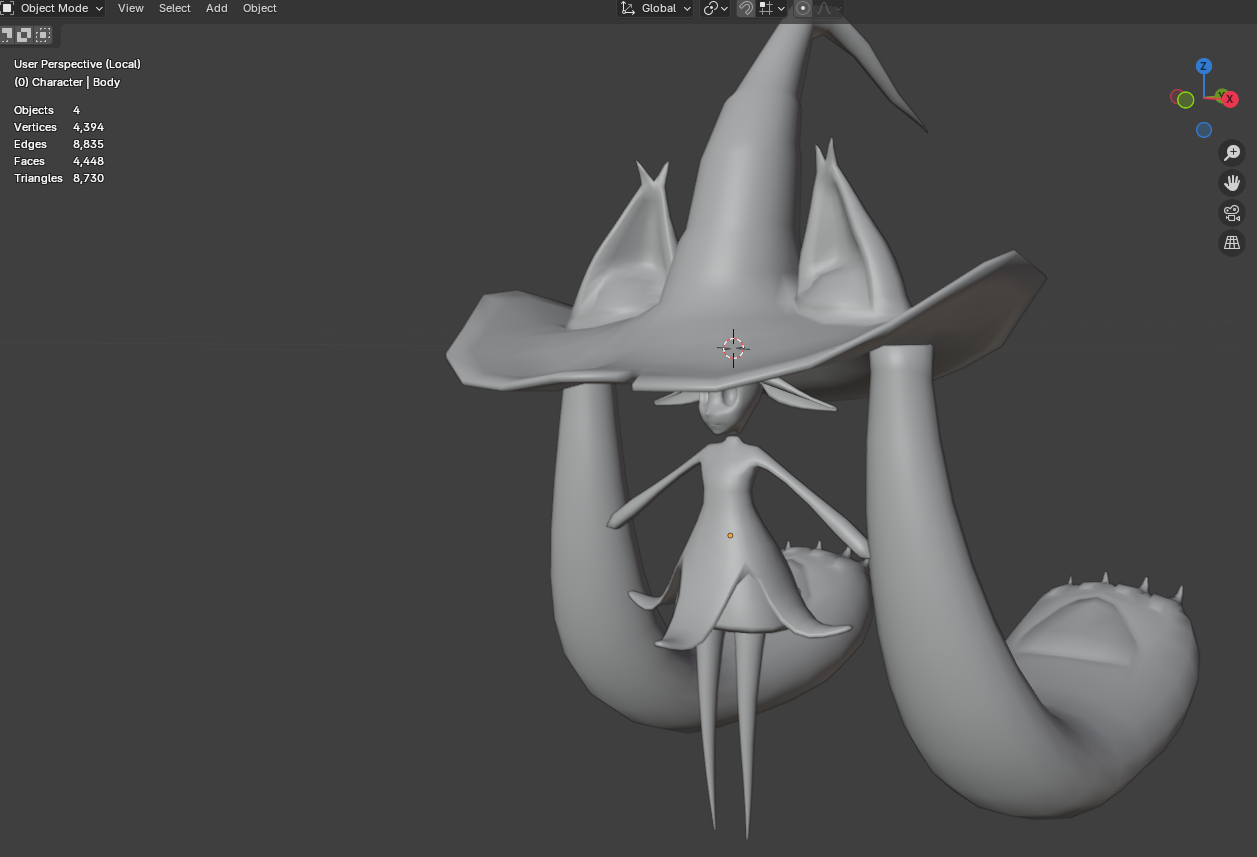Click the Z axis on the navigation gizmo
The width and height of the screenshot is (1257, 857).
tap(1204, 66)
